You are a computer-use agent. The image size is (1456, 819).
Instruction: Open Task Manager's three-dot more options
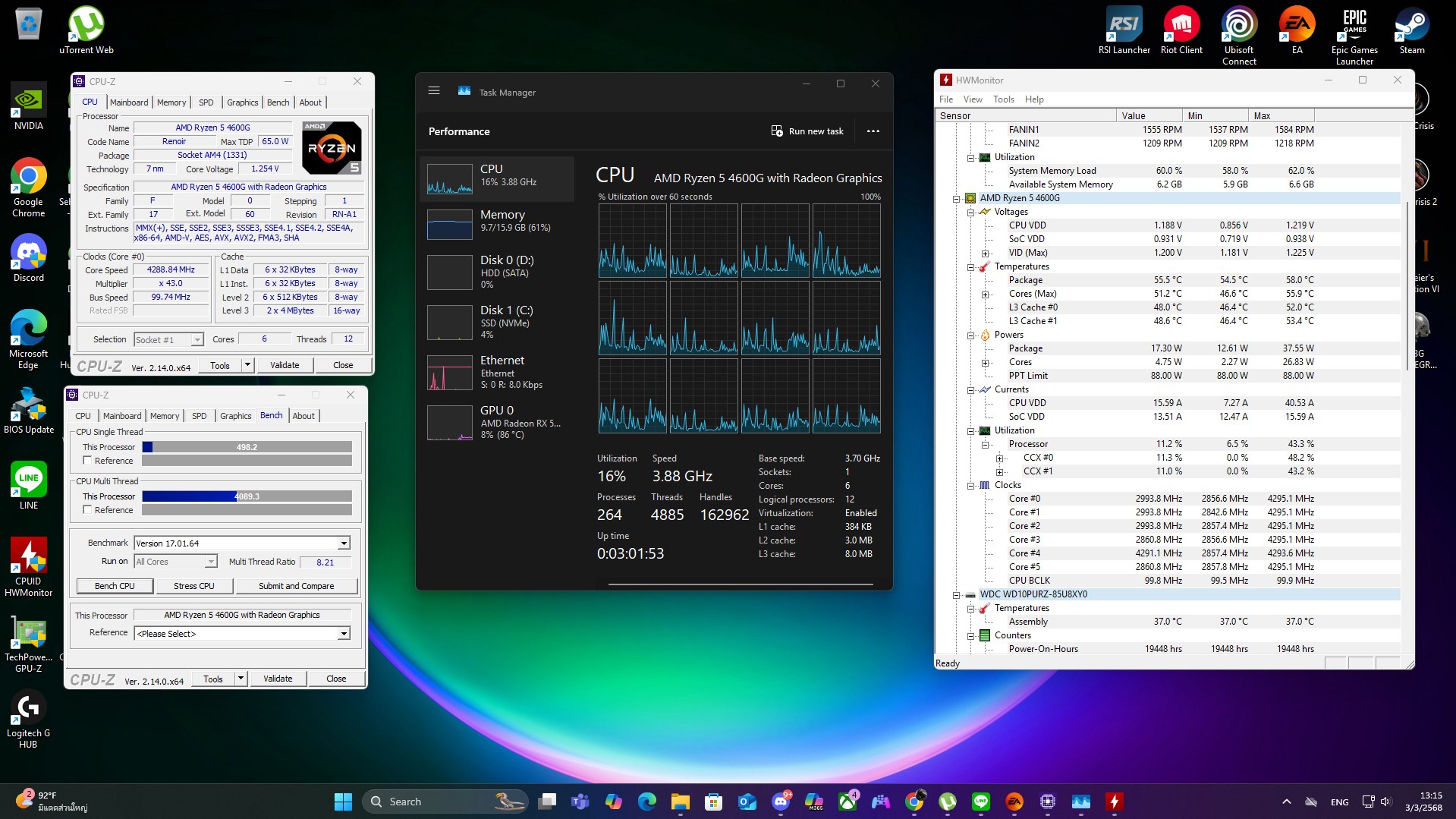pos(873,131)
